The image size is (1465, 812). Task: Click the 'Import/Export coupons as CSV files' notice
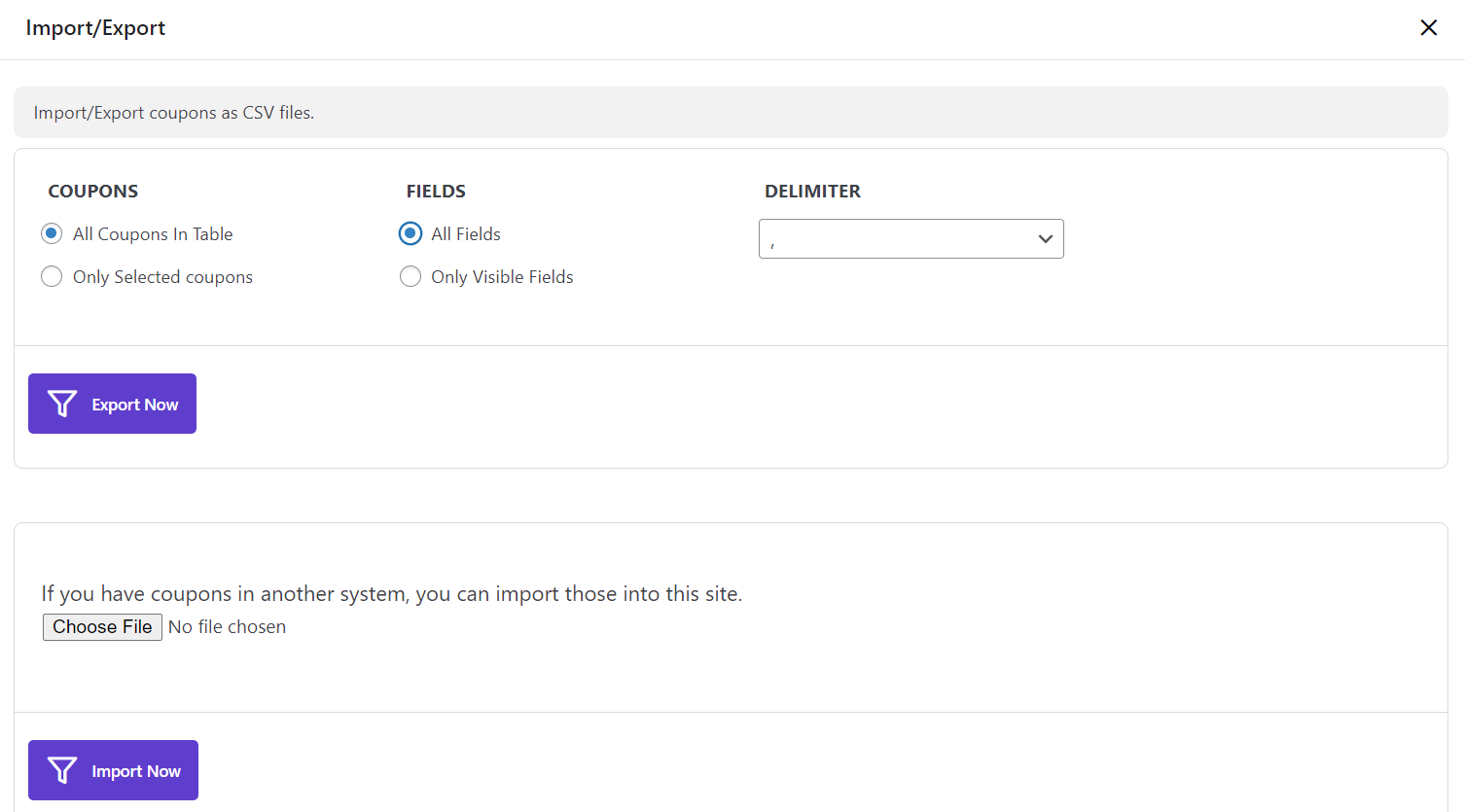pyautogui.click(x=174, y=113)
